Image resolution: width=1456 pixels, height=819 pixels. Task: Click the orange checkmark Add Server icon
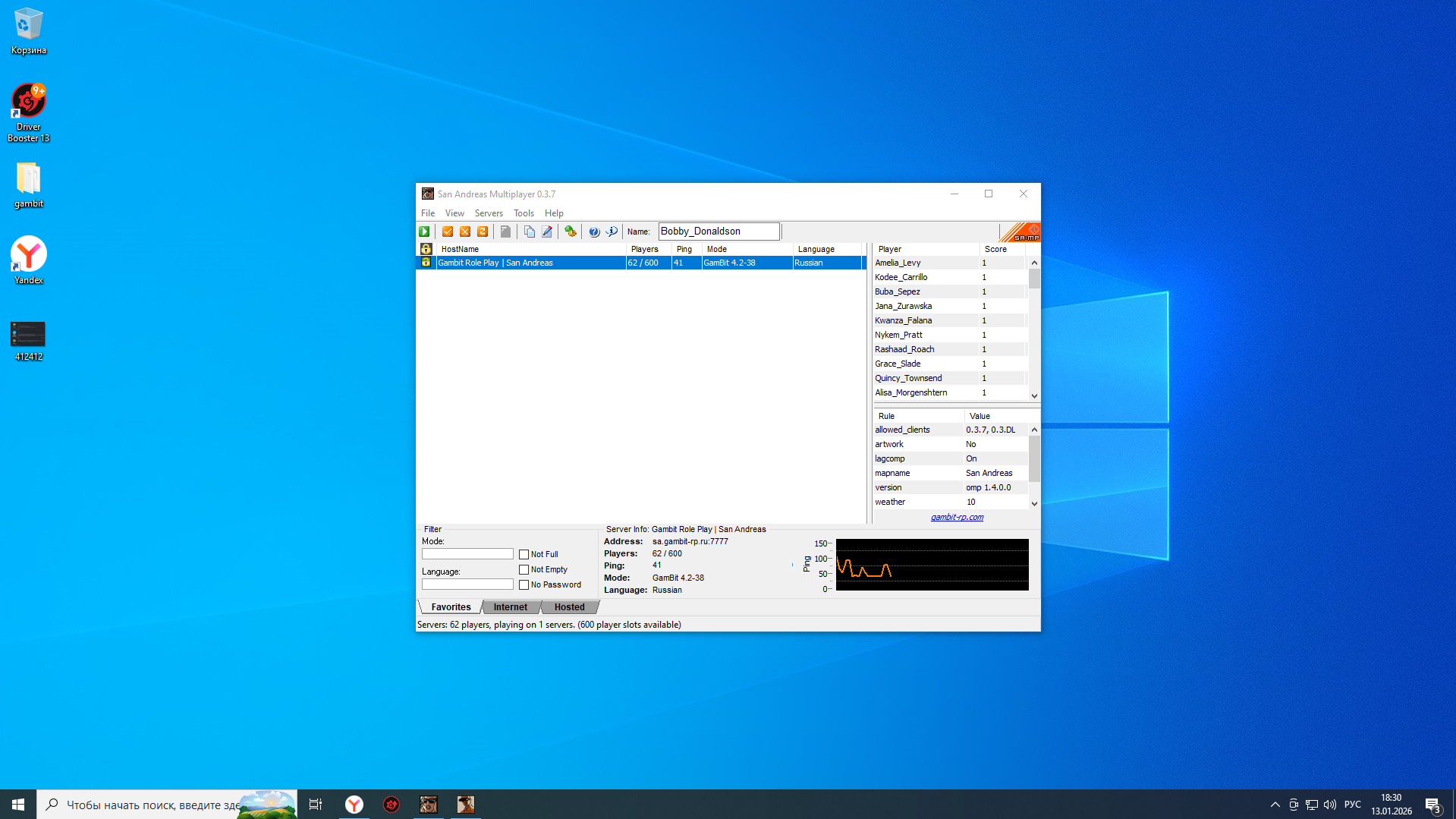coord(448,232)
